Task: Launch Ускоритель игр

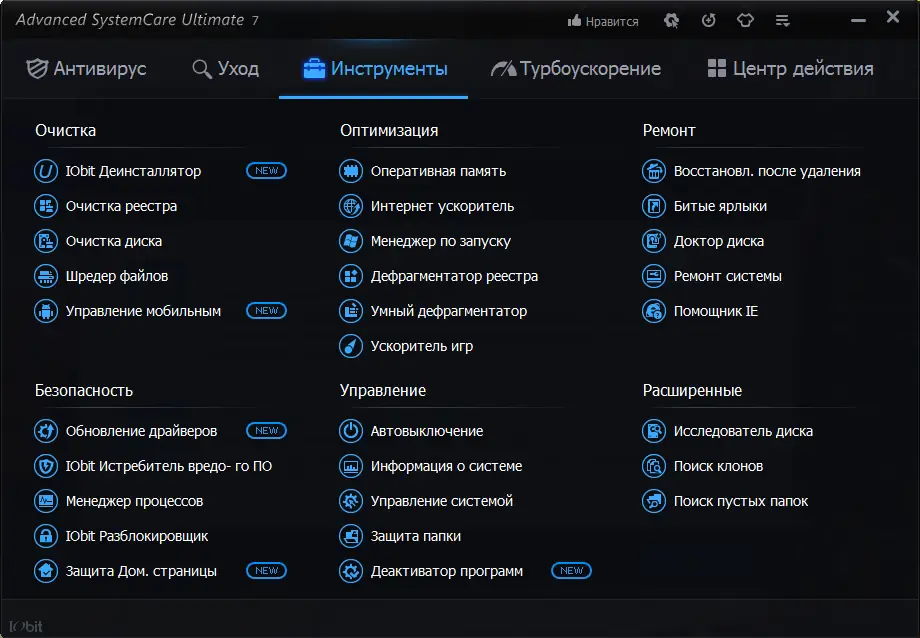Action: (423, 346)
